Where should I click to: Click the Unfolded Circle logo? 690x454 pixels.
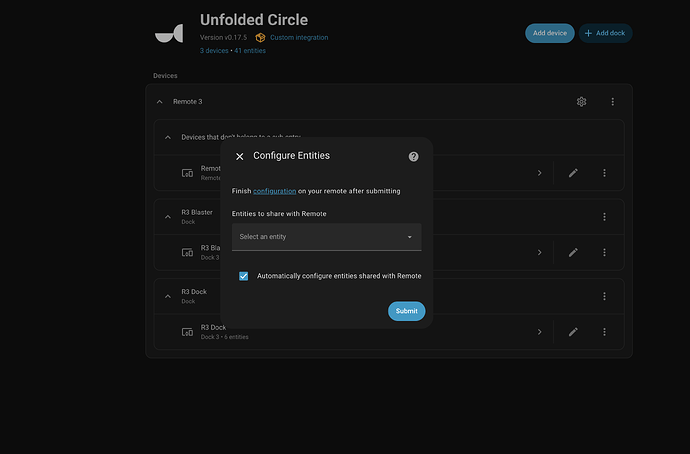pos(169,33)
